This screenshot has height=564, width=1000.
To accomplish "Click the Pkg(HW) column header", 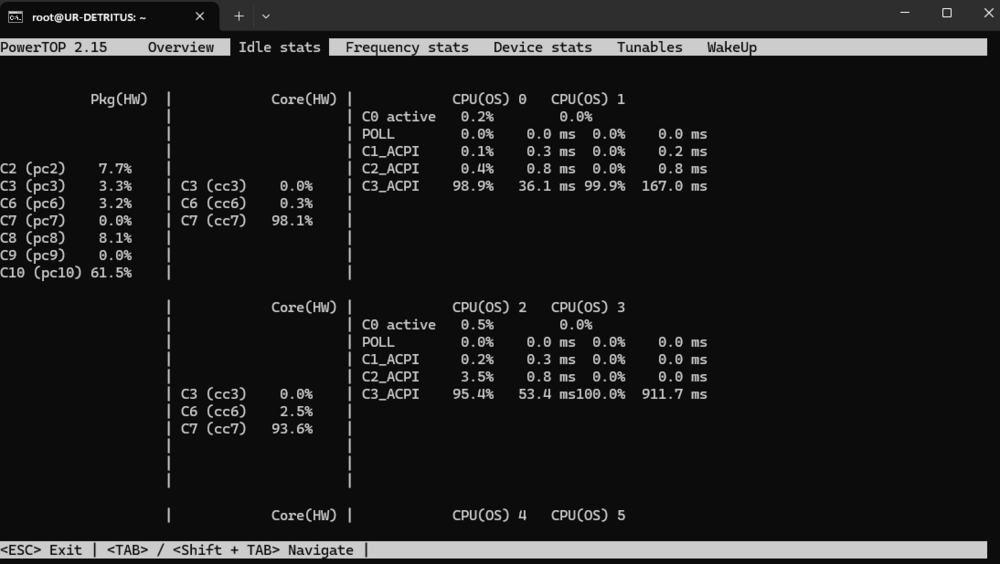I will pos(119,100).
